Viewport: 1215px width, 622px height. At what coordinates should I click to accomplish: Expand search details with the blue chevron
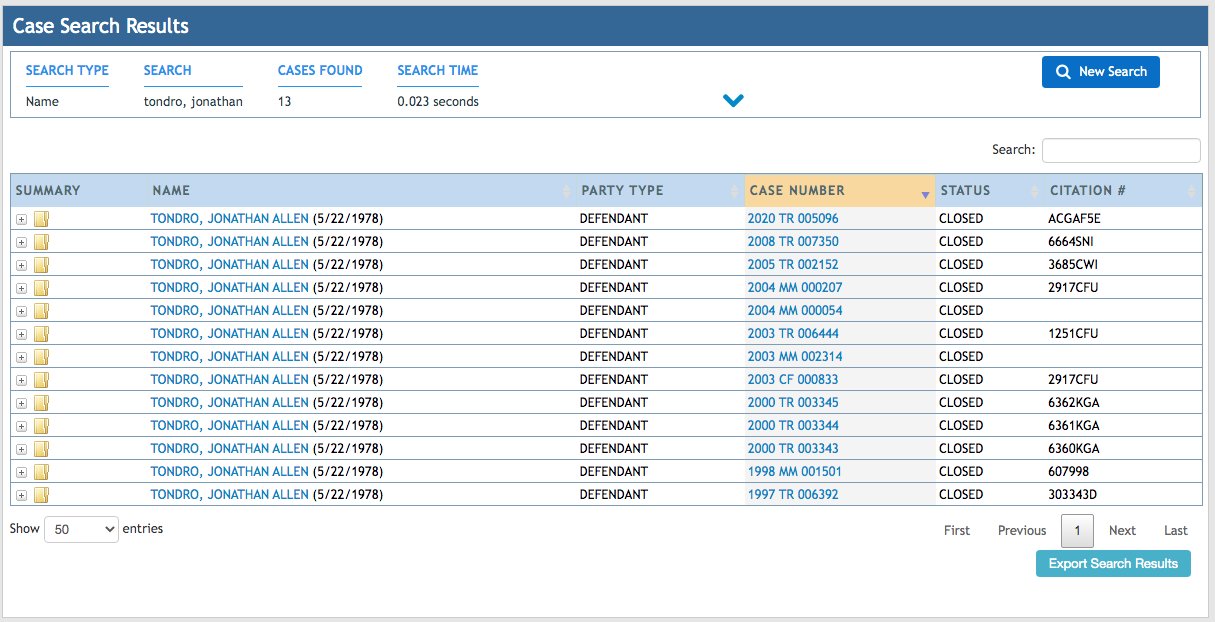[733, 100]
